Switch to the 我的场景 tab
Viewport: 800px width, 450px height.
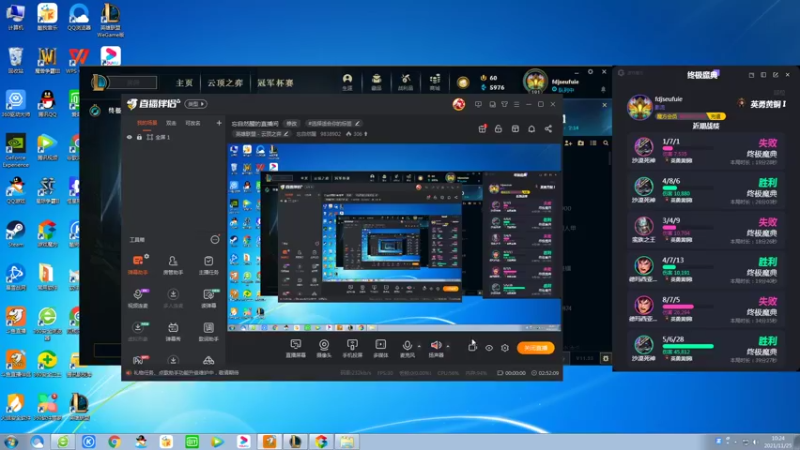tap(147, 123)
